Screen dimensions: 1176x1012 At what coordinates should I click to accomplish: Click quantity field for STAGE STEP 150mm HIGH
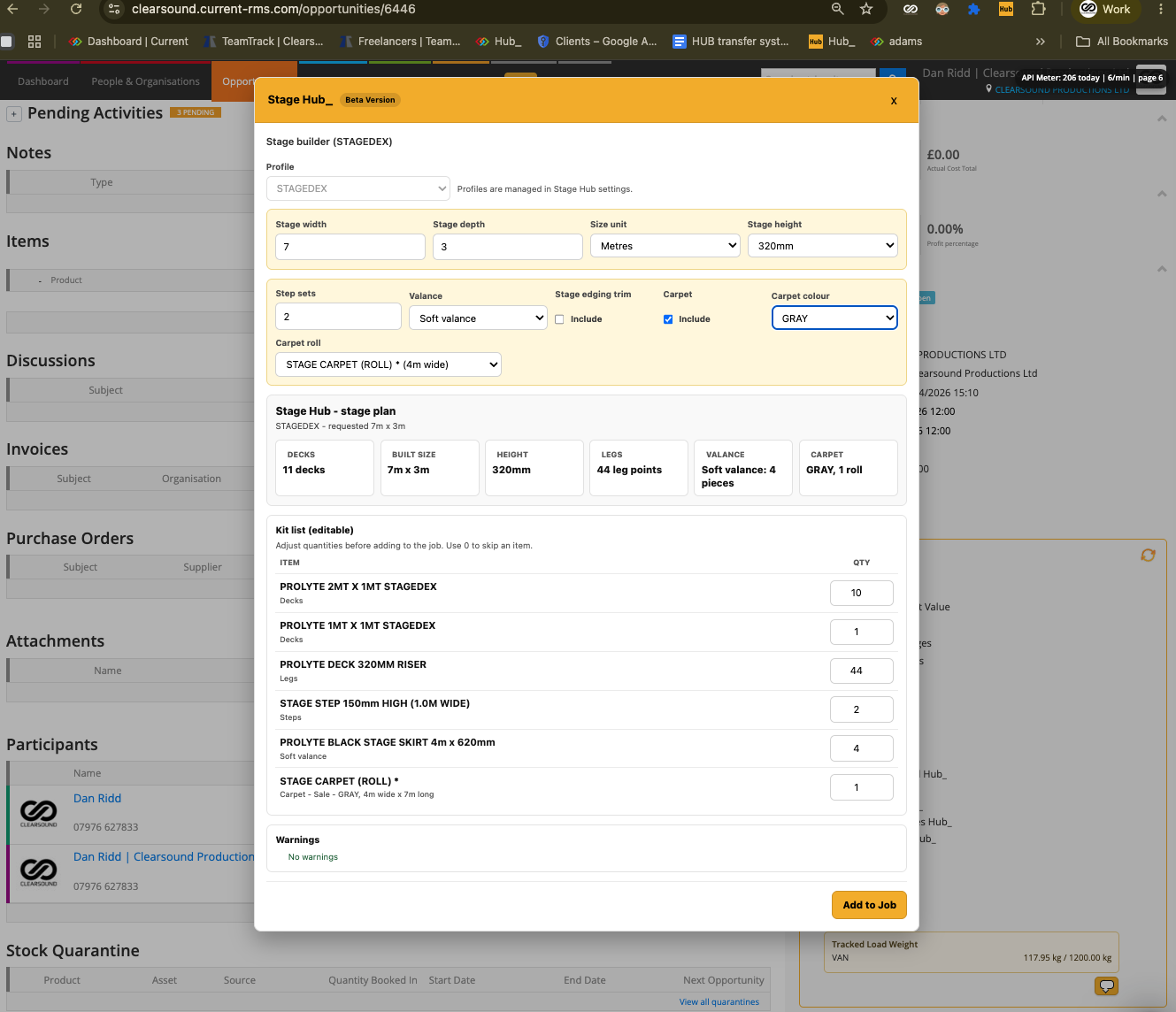[862, 709]
